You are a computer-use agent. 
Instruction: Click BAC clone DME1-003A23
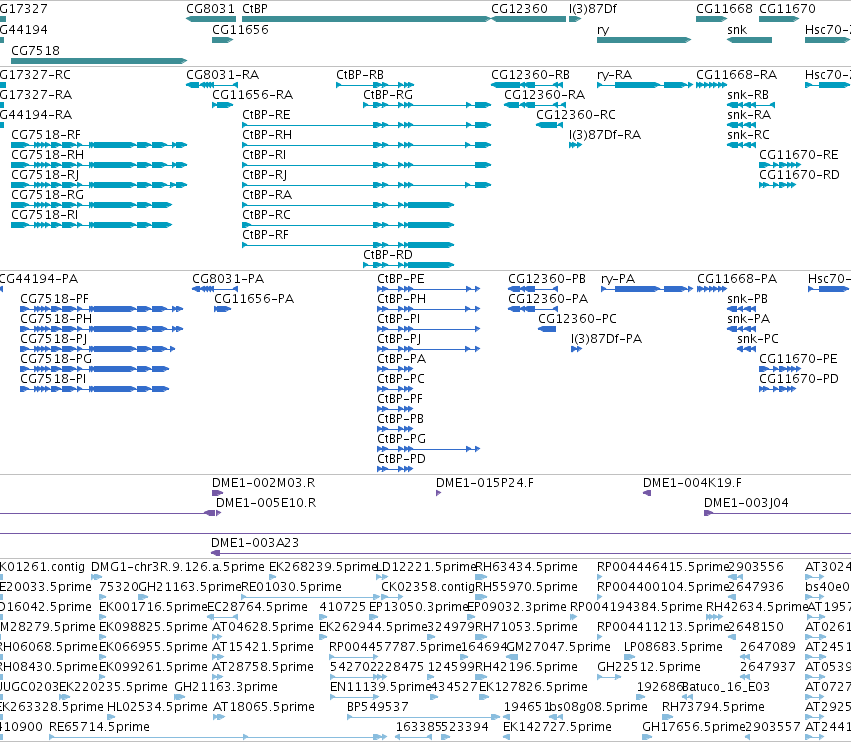255,542
